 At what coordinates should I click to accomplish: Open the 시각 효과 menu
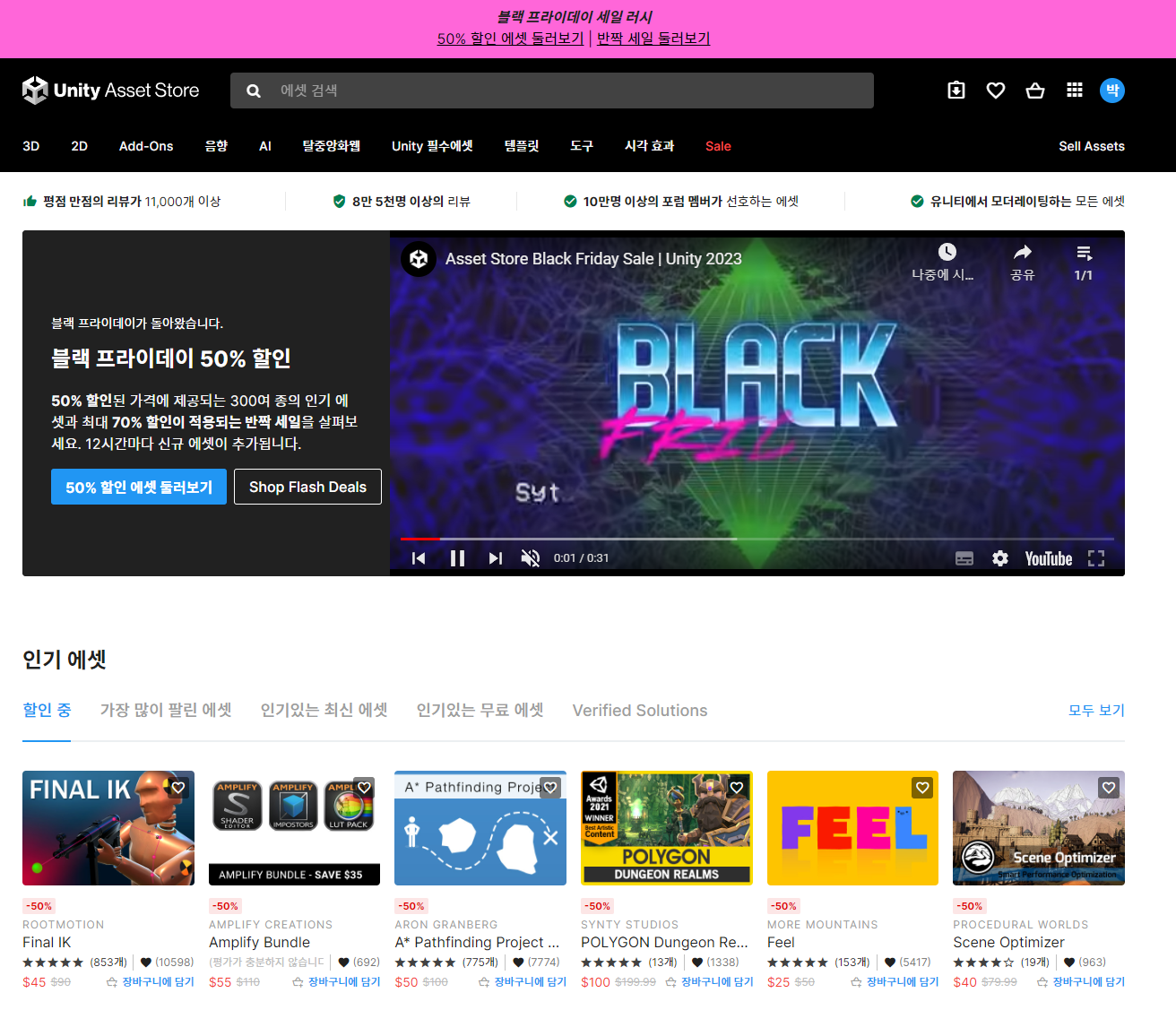(x=650, y=146)
